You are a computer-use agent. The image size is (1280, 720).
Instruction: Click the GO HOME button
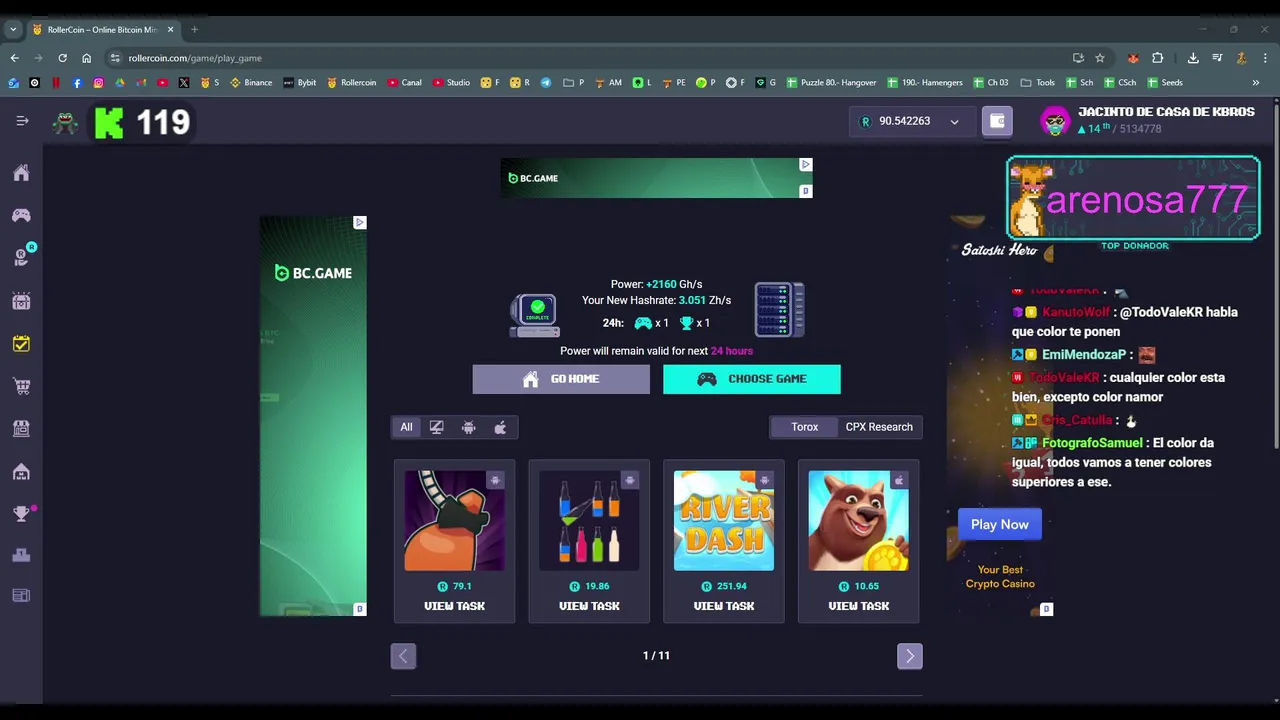click(x=561, y=379)
